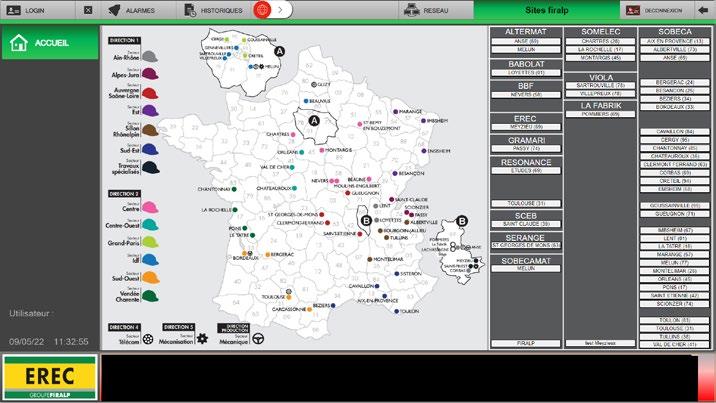Click the X box icon beside LOGIN
This screenshot has width=716, height=403.
pos(88,10)
